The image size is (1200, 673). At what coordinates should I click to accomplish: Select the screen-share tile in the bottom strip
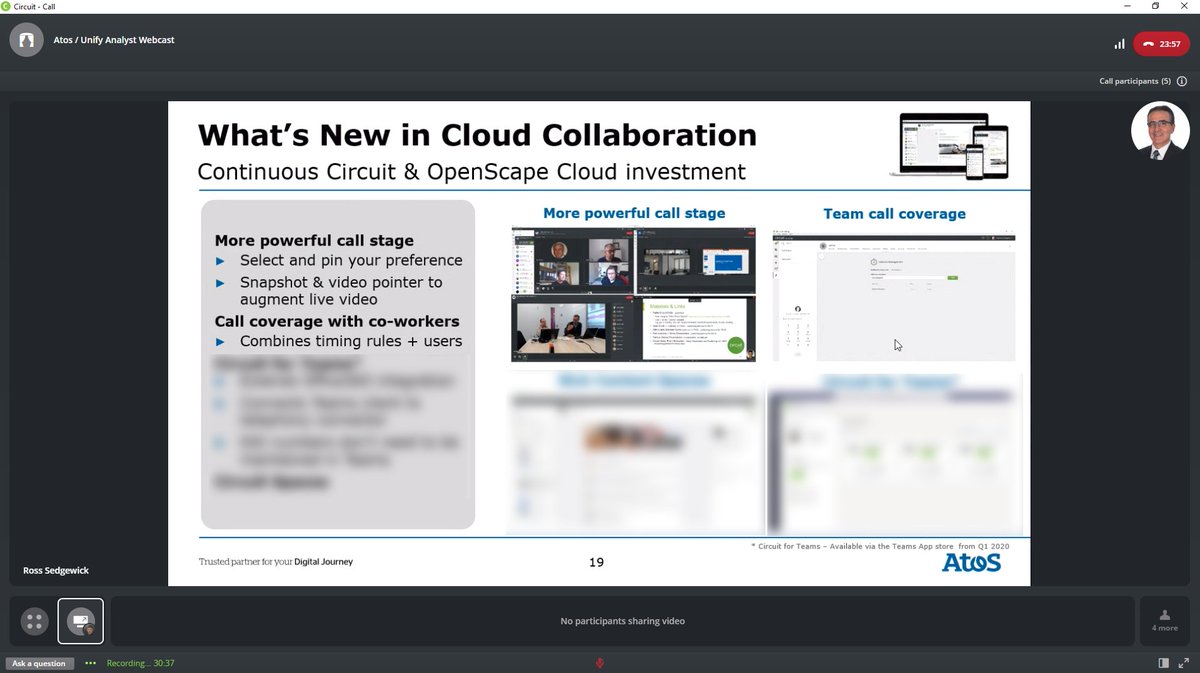point(80,622)
